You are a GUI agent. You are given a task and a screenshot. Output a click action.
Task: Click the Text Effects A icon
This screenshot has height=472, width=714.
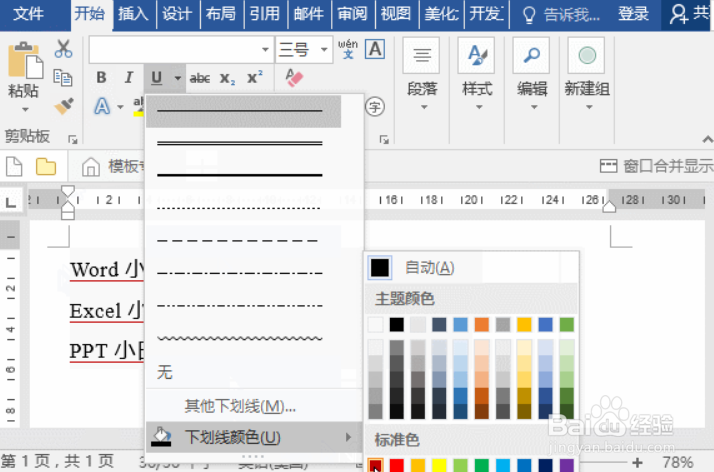pos(102,107)
